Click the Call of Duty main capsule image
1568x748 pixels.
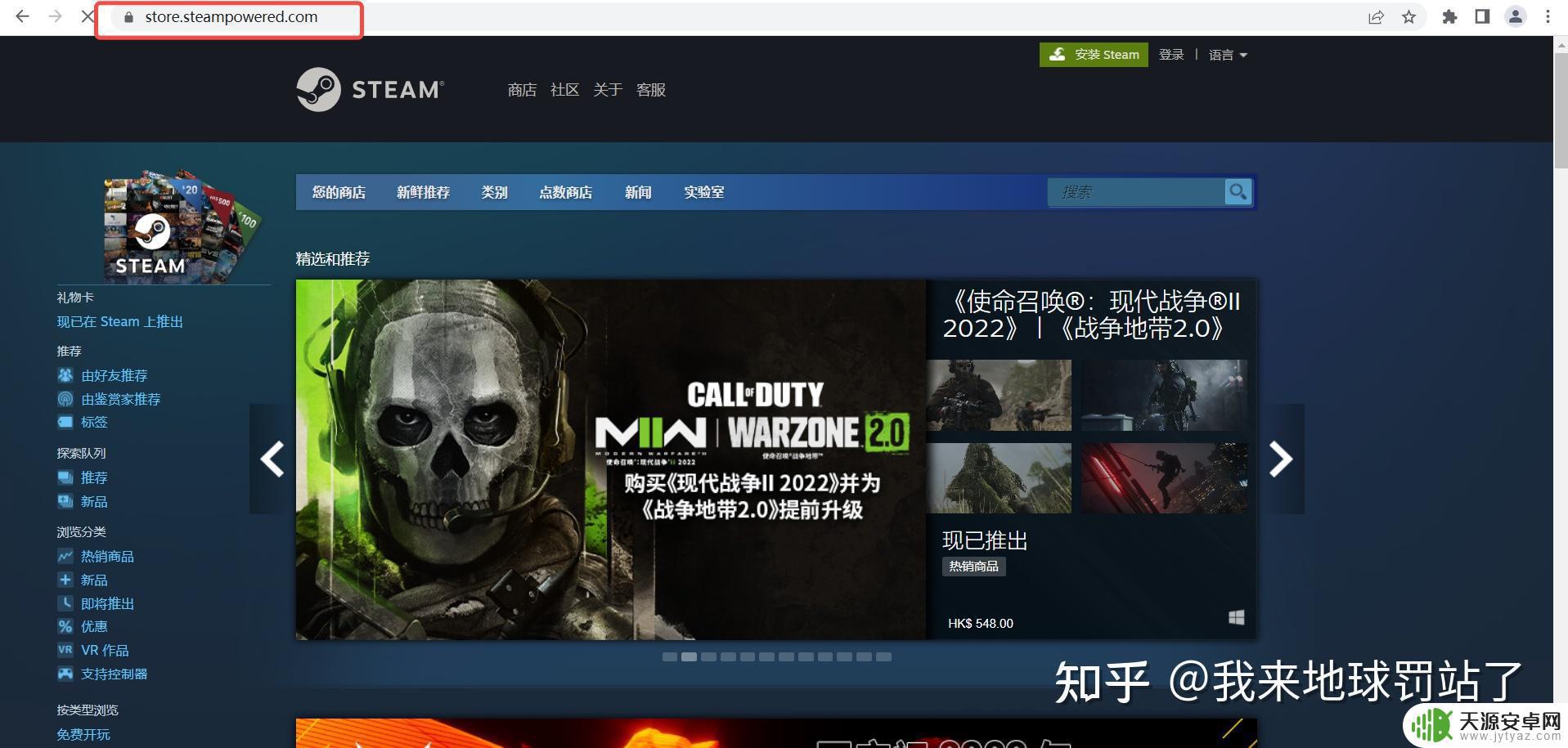(611, 459)
